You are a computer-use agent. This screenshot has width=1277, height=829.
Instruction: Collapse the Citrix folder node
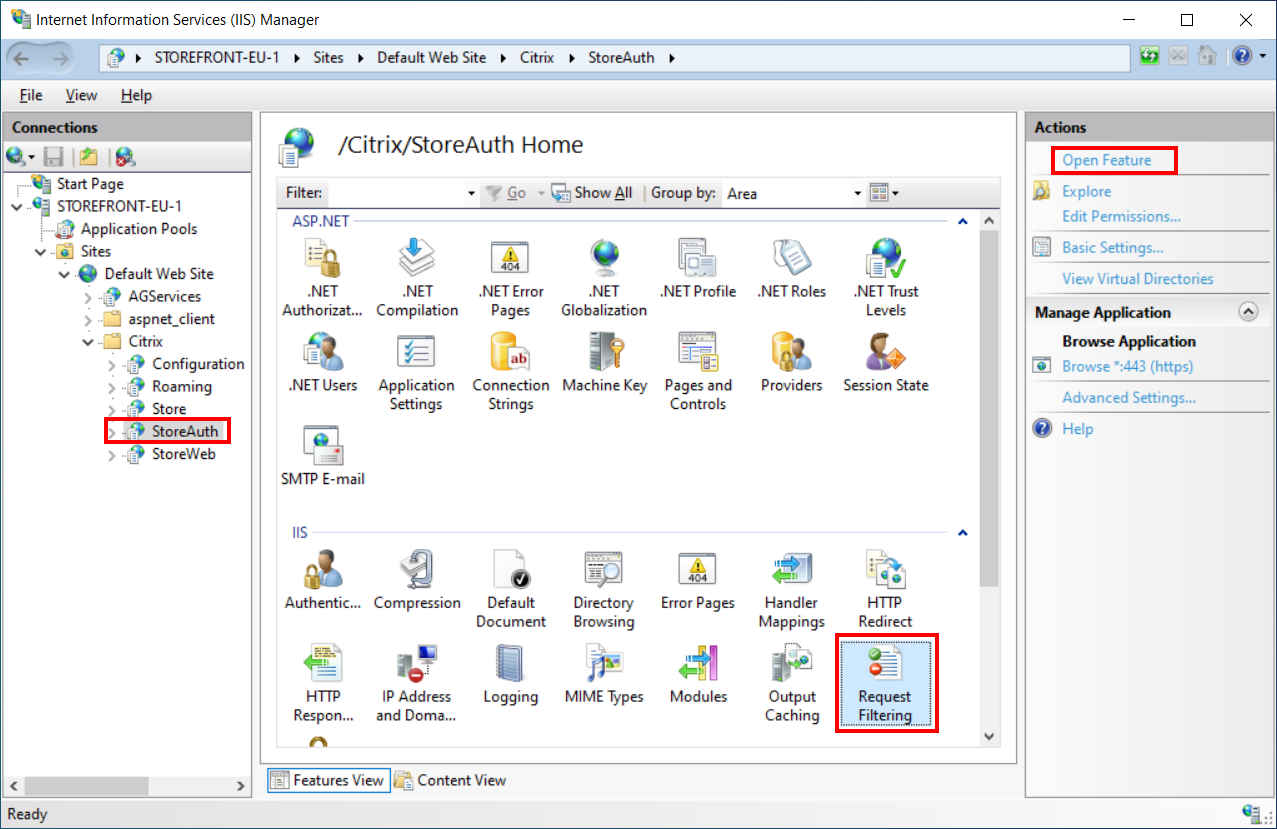pos(88,342)
